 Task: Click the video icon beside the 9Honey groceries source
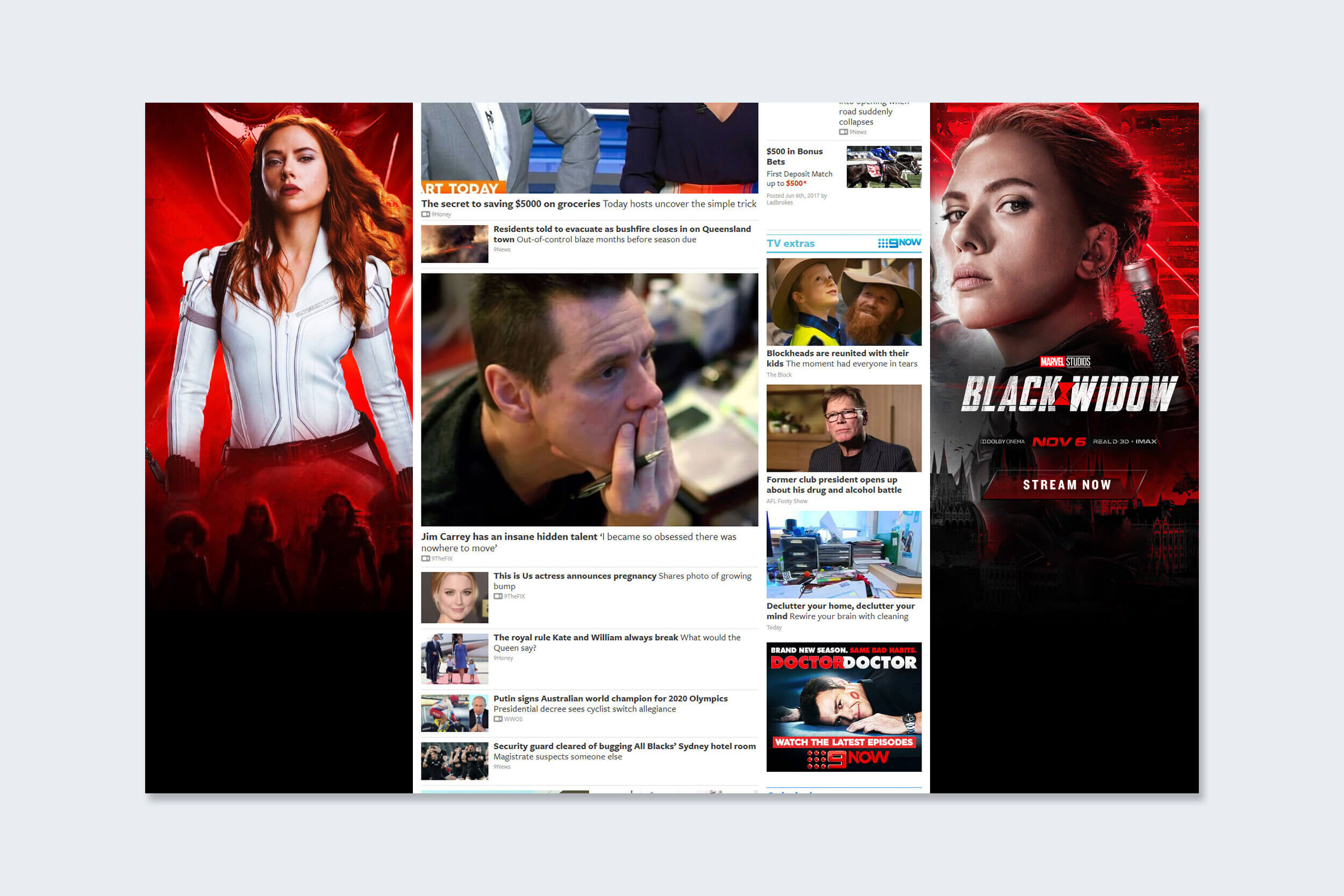coord(425,214)
